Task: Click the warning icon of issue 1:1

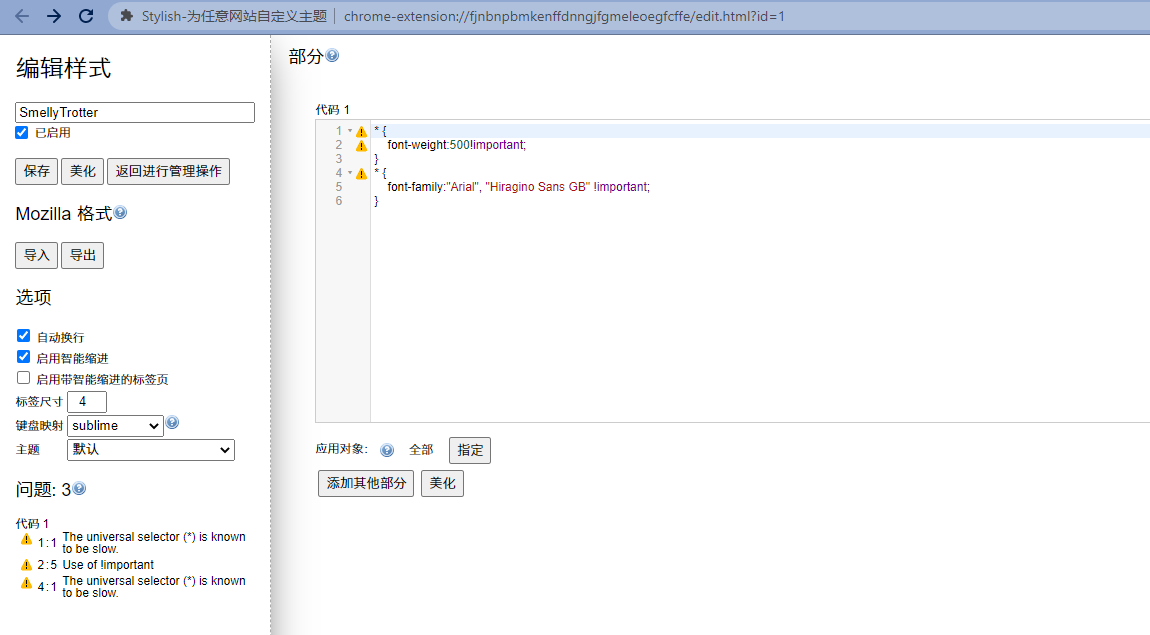Action: (x=26, y=540)
